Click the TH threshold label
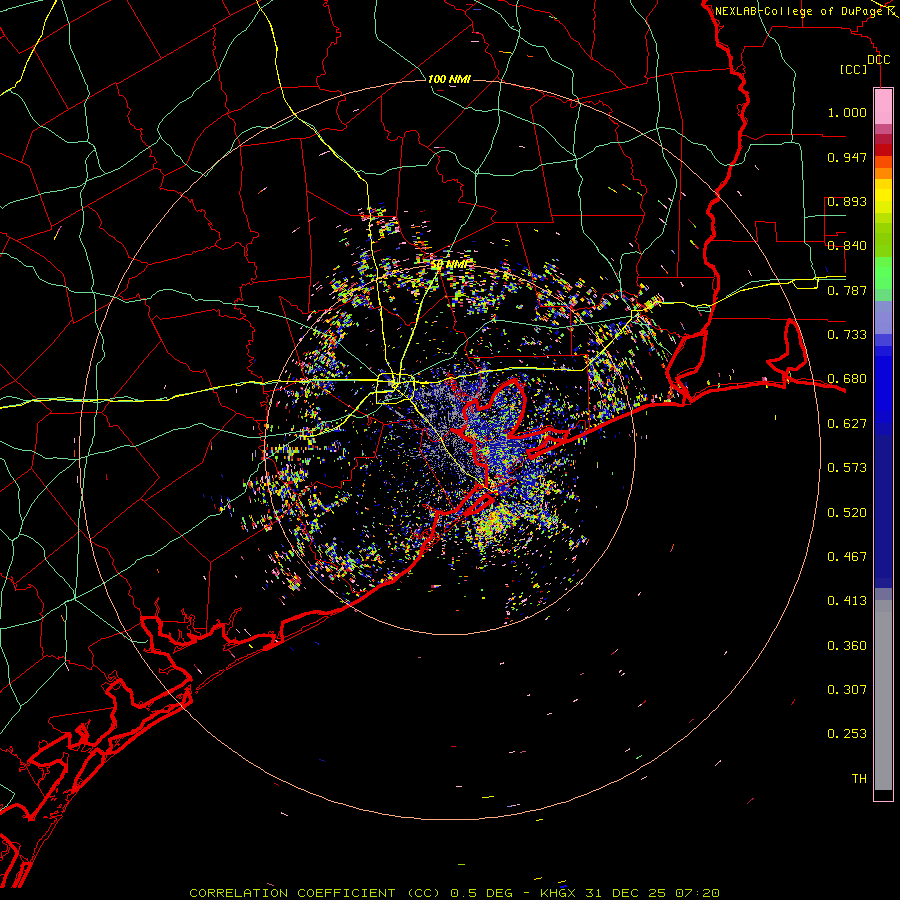Screen dimensions: 900x900 coord(859,779)
